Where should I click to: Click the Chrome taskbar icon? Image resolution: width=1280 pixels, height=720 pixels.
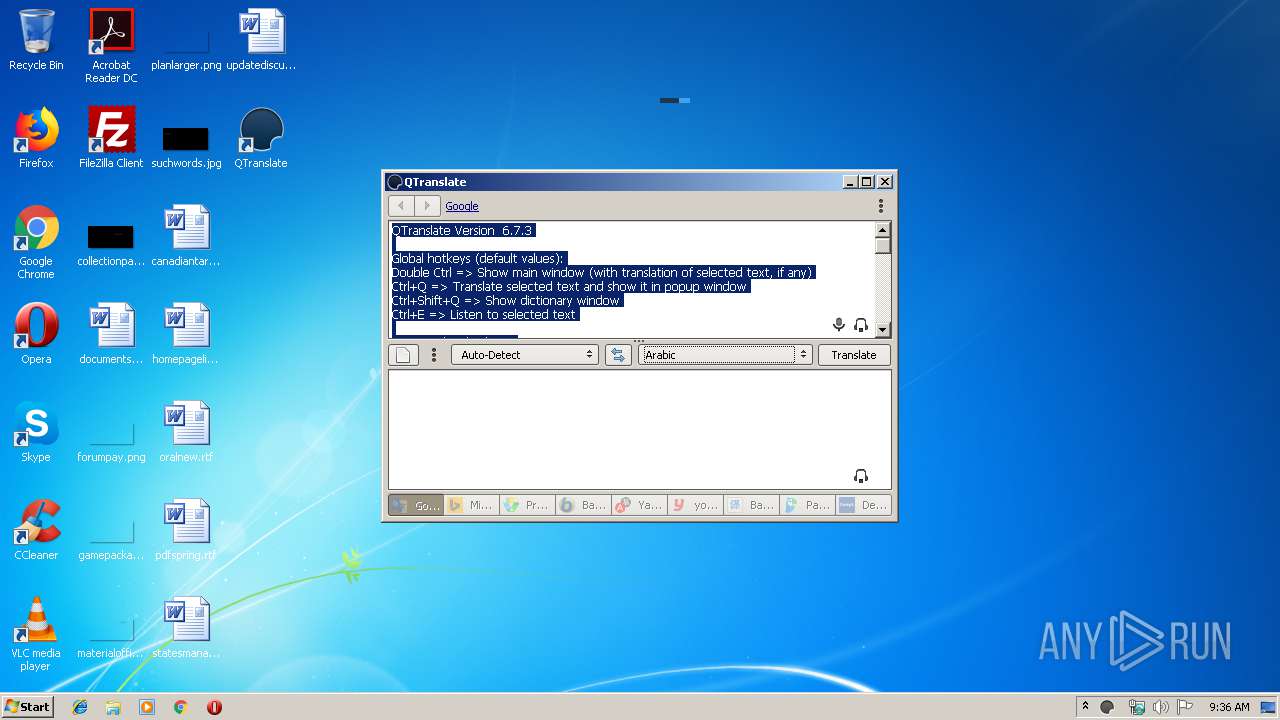[181, 707]
